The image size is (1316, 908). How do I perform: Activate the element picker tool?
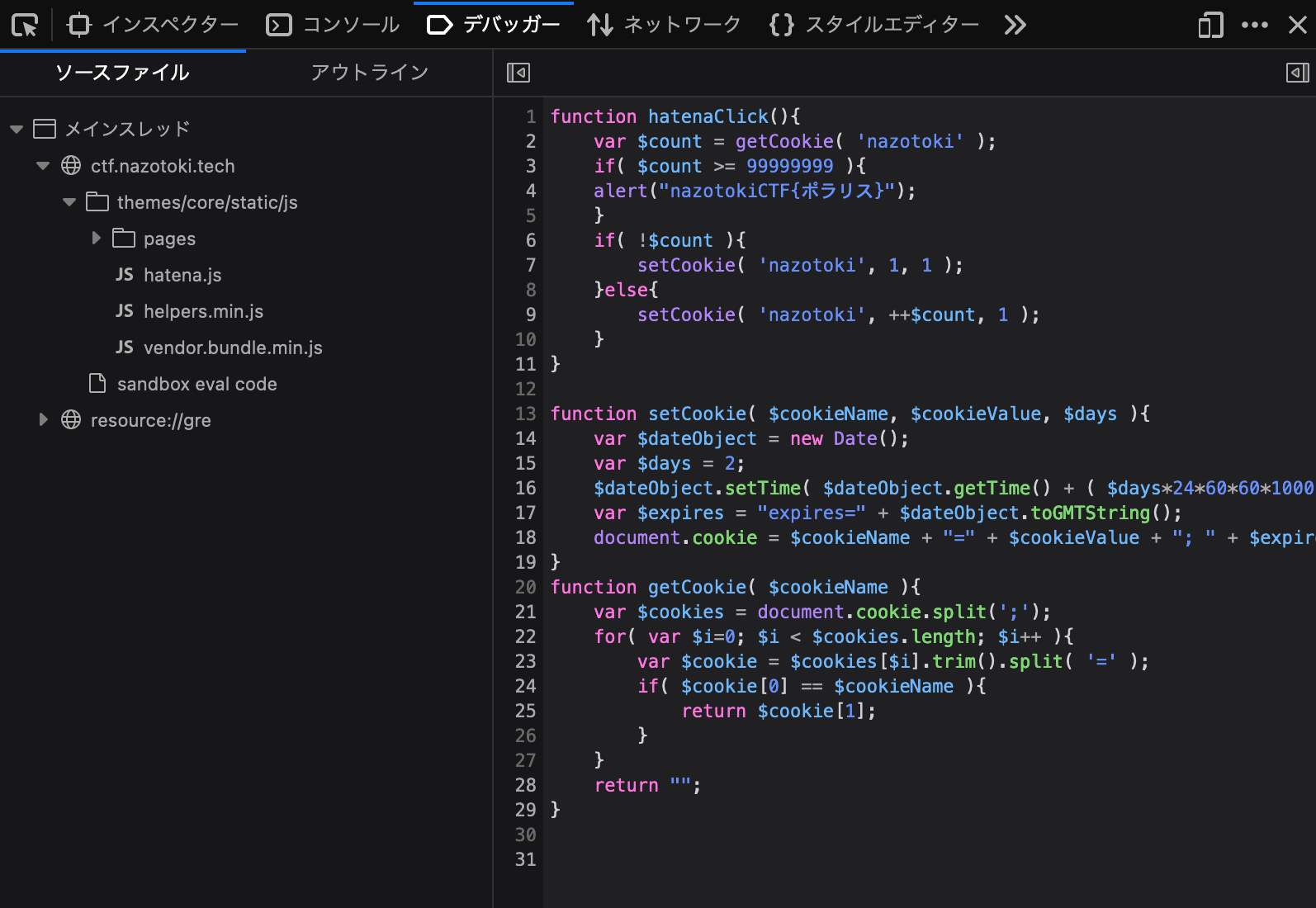point(25,26)
